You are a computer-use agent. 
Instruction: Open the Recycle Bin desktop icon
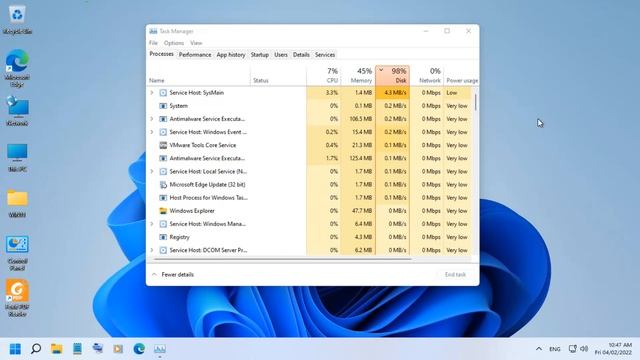pyautogui.click(x=17, y=19)
